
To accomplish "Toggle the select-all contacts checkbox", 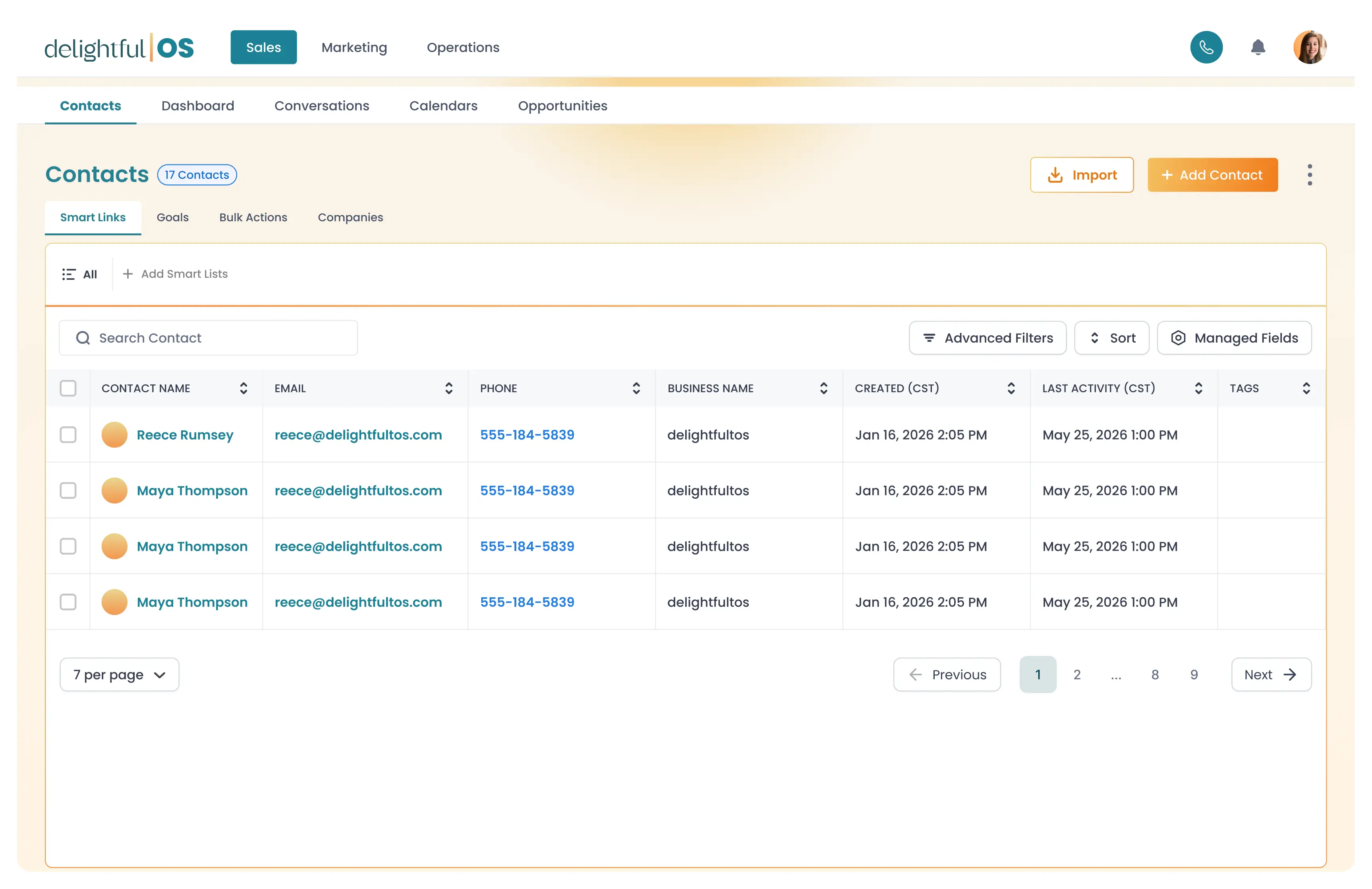I will pyautogui.click(x=68, y=388).
